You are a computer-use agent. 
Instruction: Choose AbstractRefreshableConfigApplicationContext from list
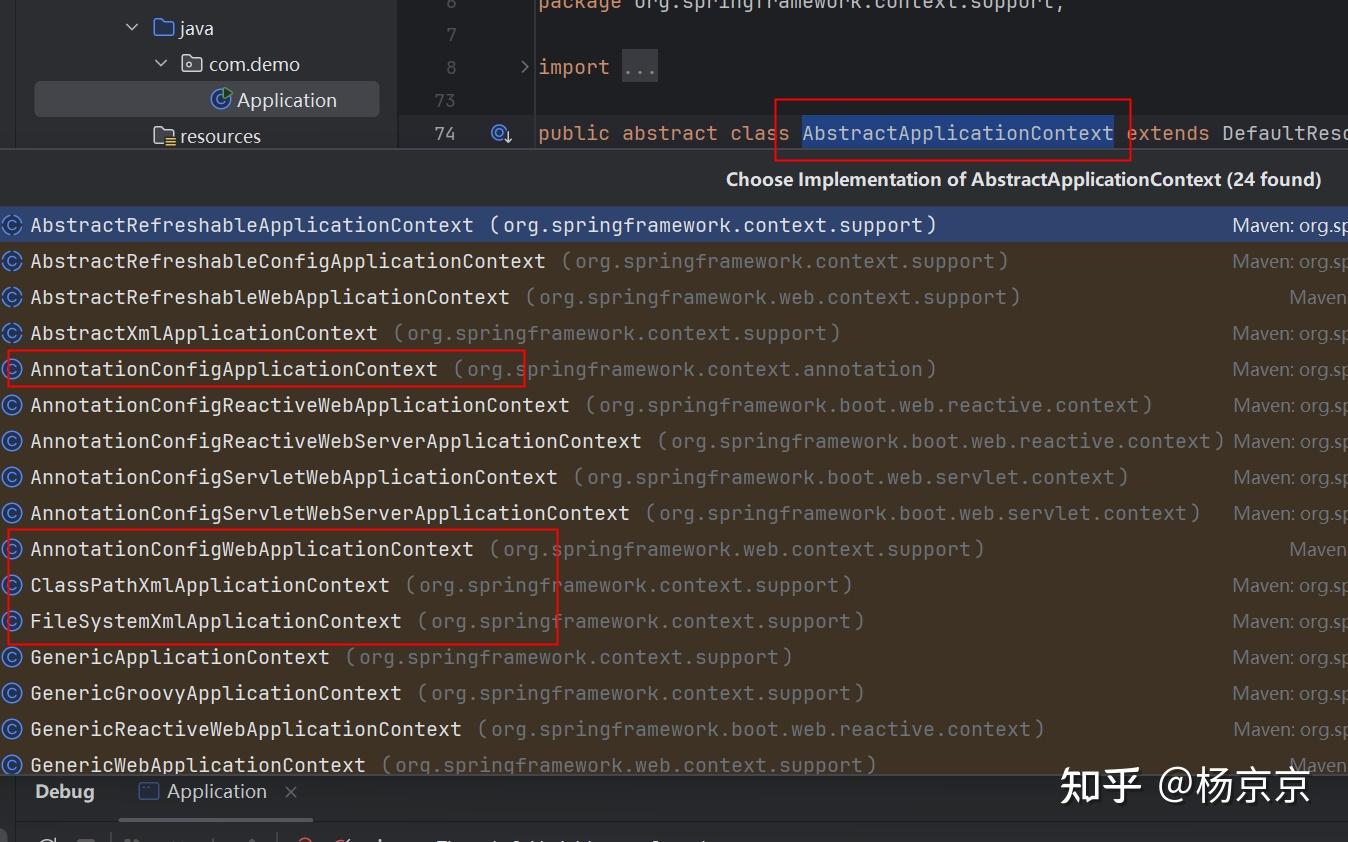[x=674, y=261]
